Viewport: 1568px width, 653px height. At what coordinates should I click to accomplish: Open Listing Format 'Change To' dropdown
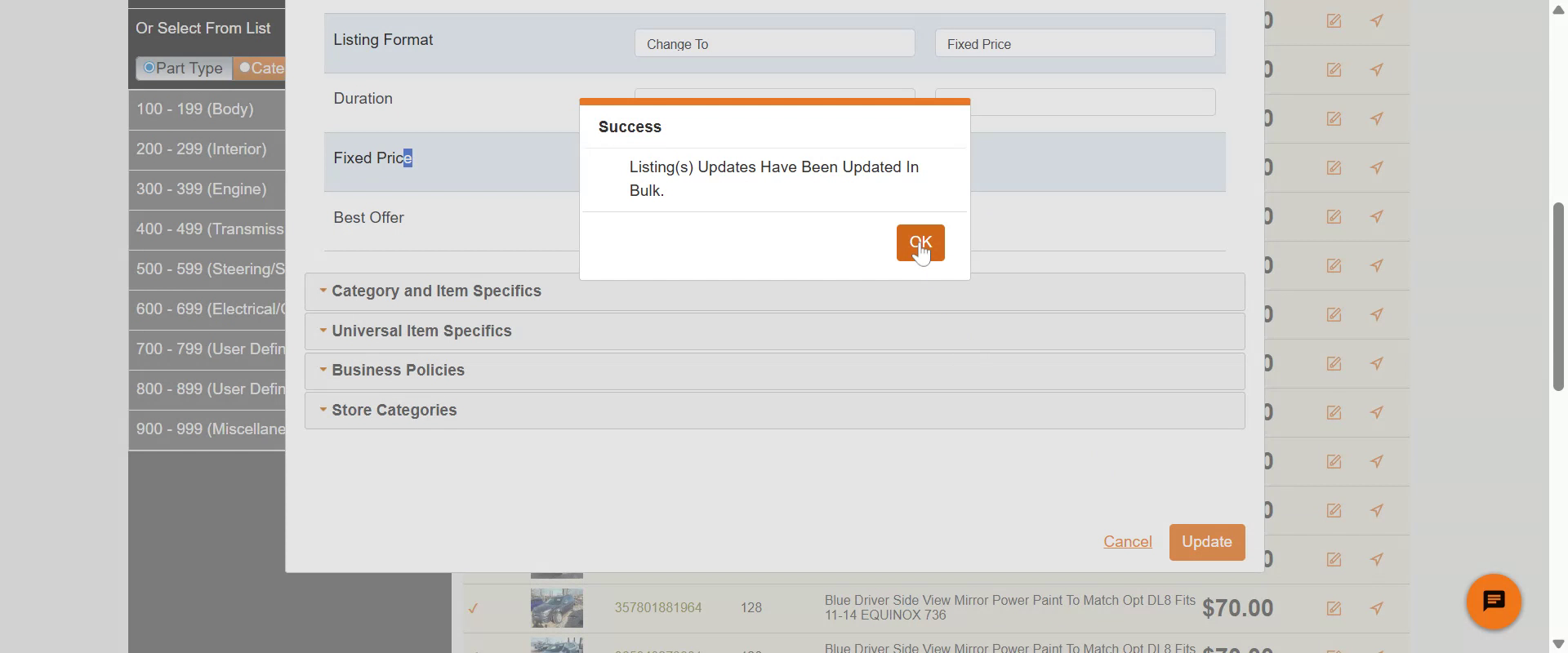(x=774, y=43)
